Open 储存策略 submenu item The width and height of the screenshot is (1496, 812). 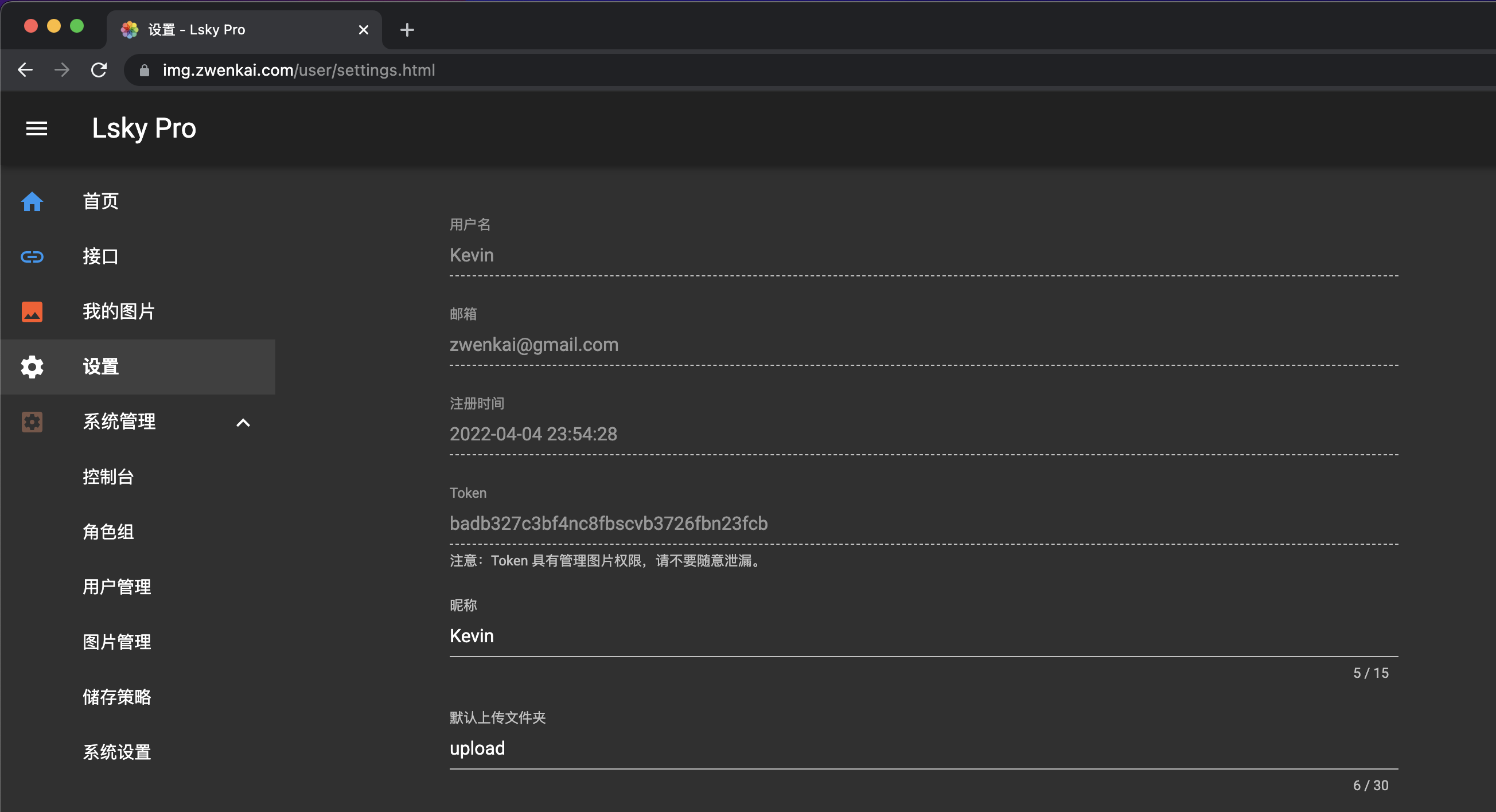tap(116, 697)
